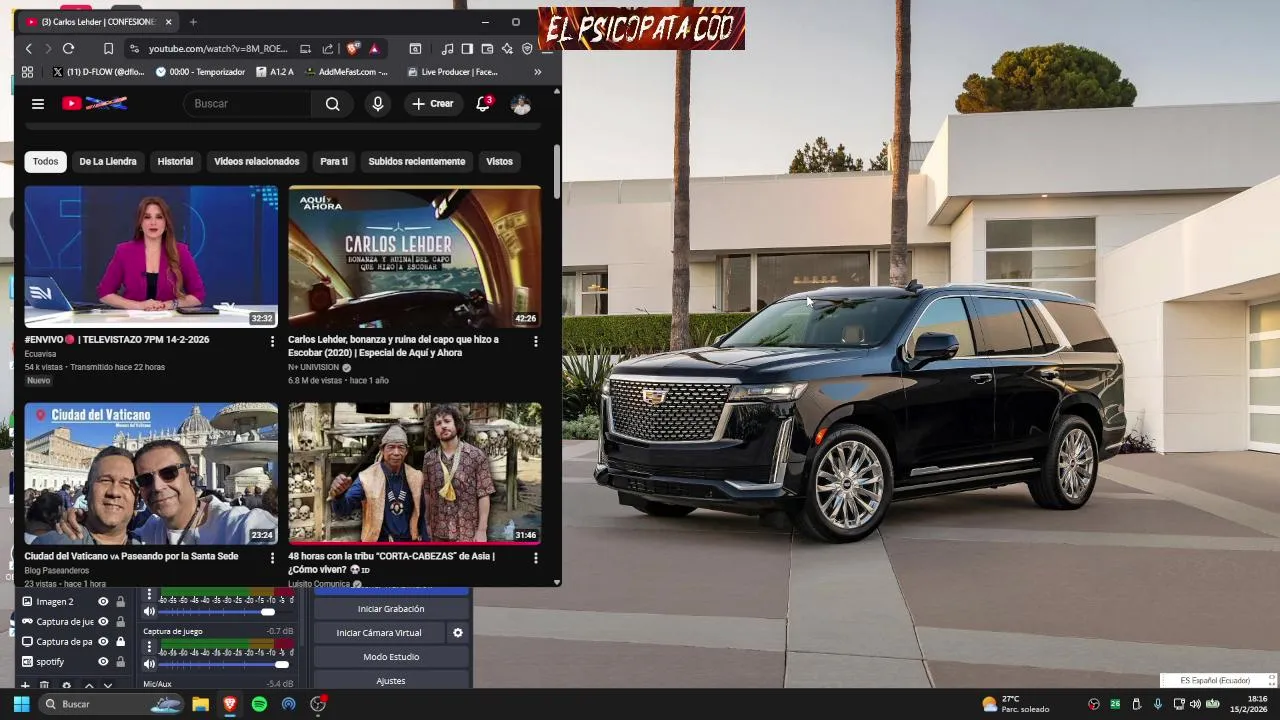Viewport: 1280px width, 720px height.
Task: Open a new browser tab
Action: click(193, 21)
